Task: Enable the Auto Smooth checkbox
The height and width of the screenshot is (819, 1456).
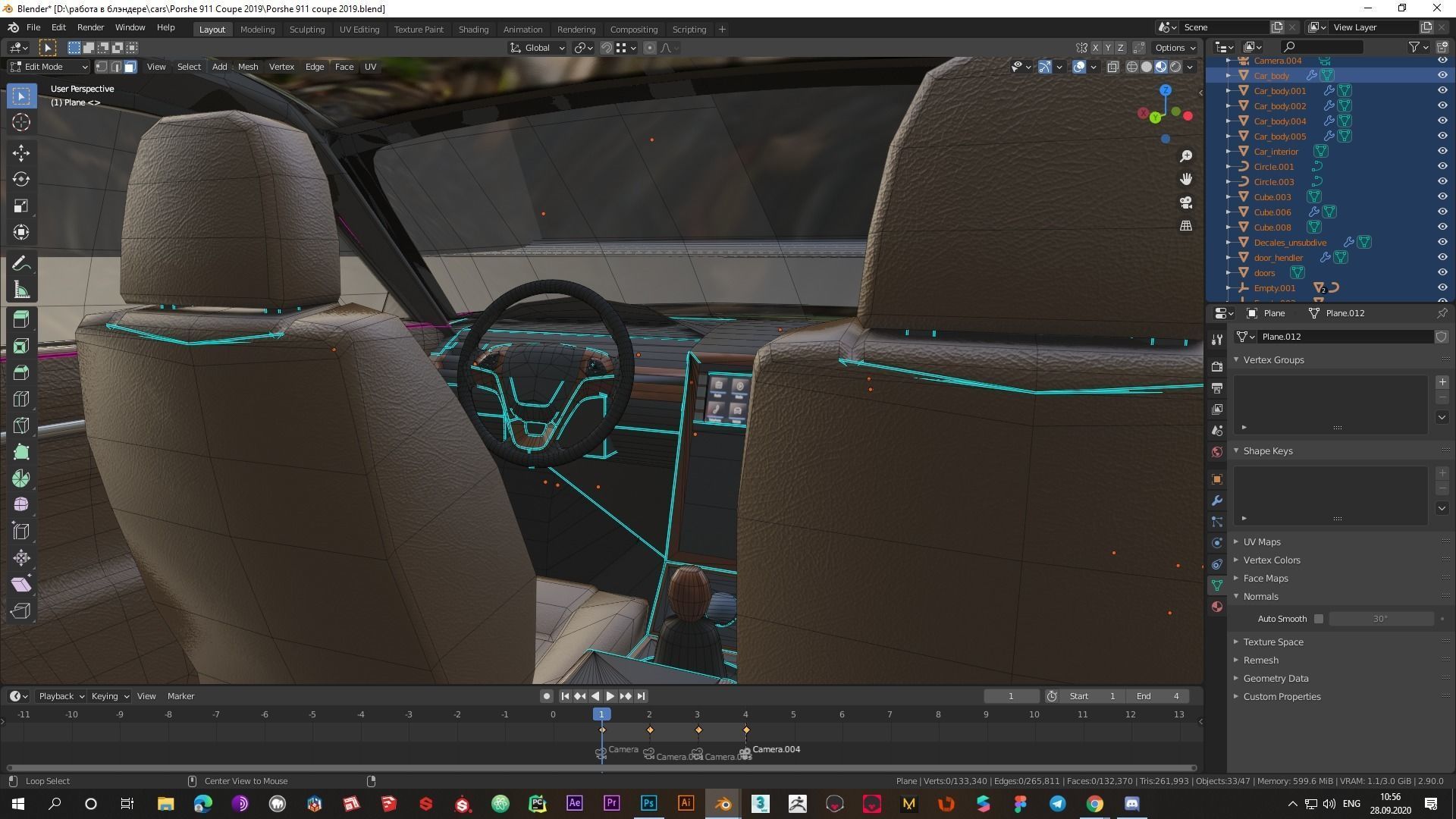Action: pyautogui.click(x=1319, y=619)
